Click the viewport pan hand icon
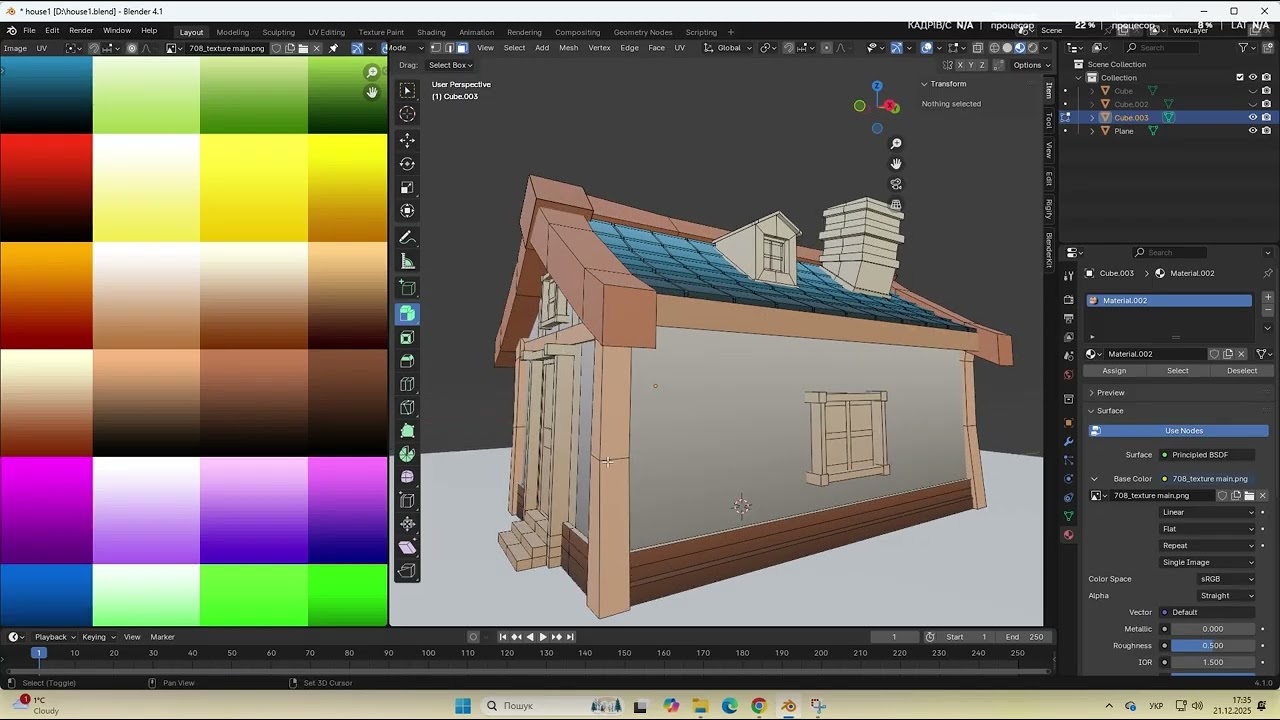 (896, 164)
